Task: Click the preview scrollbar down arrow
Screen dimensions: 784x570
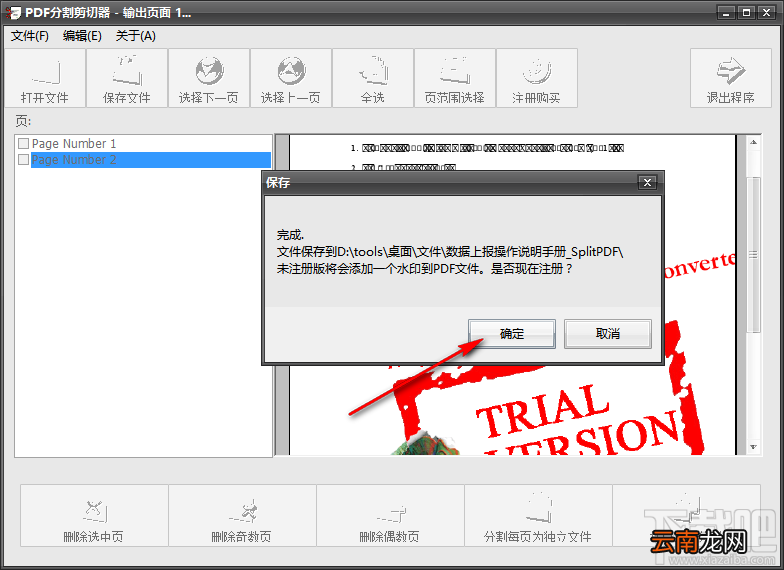Action: (x=754, y=447)
